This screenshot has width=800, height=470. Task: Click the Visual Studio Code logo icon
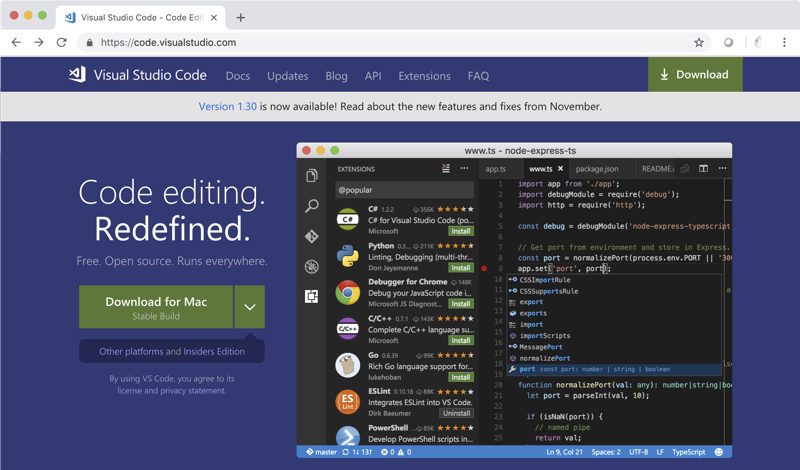77,75
